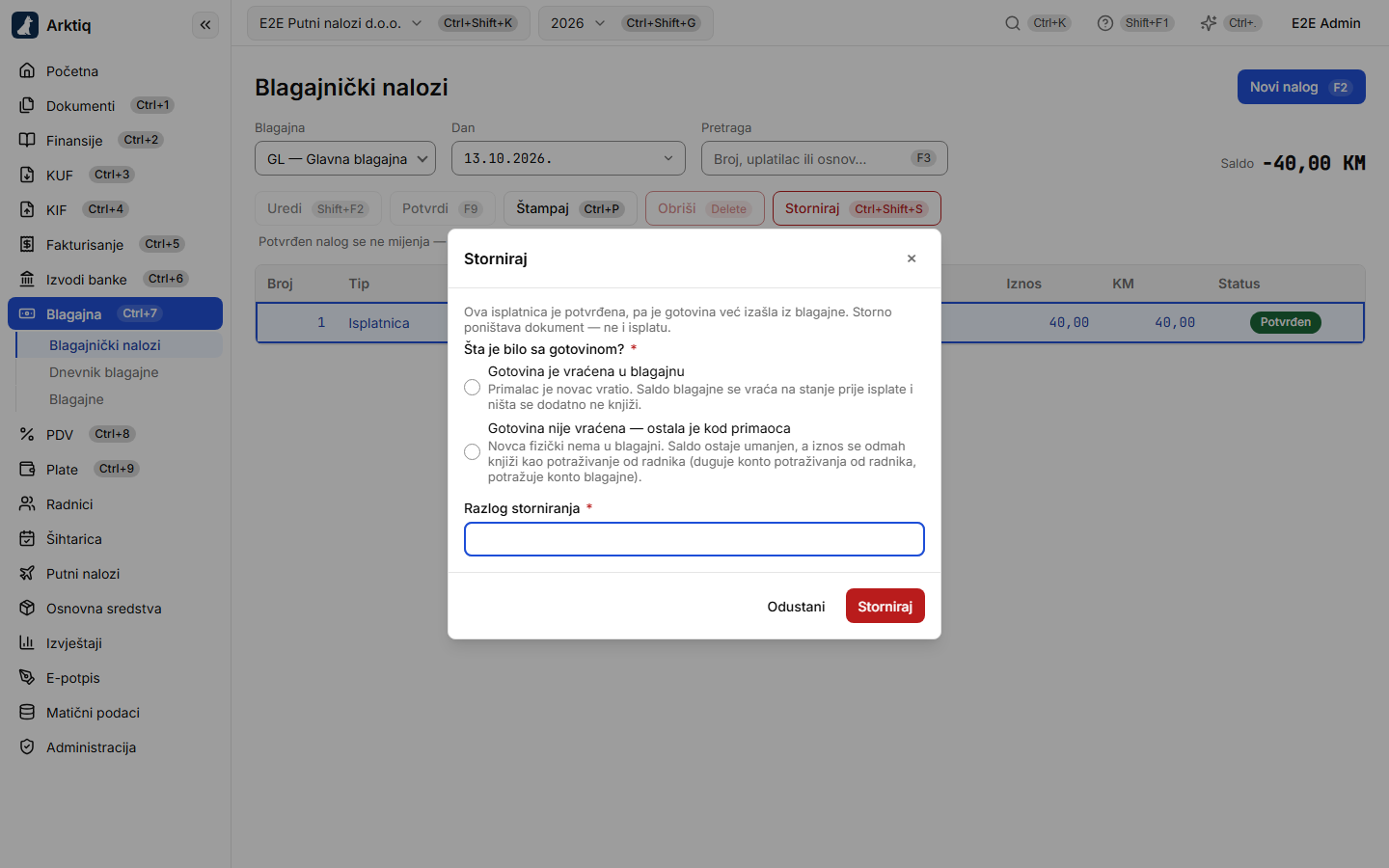
Task: Open the company selector E2E Putni nalozi d.o.o.
Action: [x=389, y=23]
